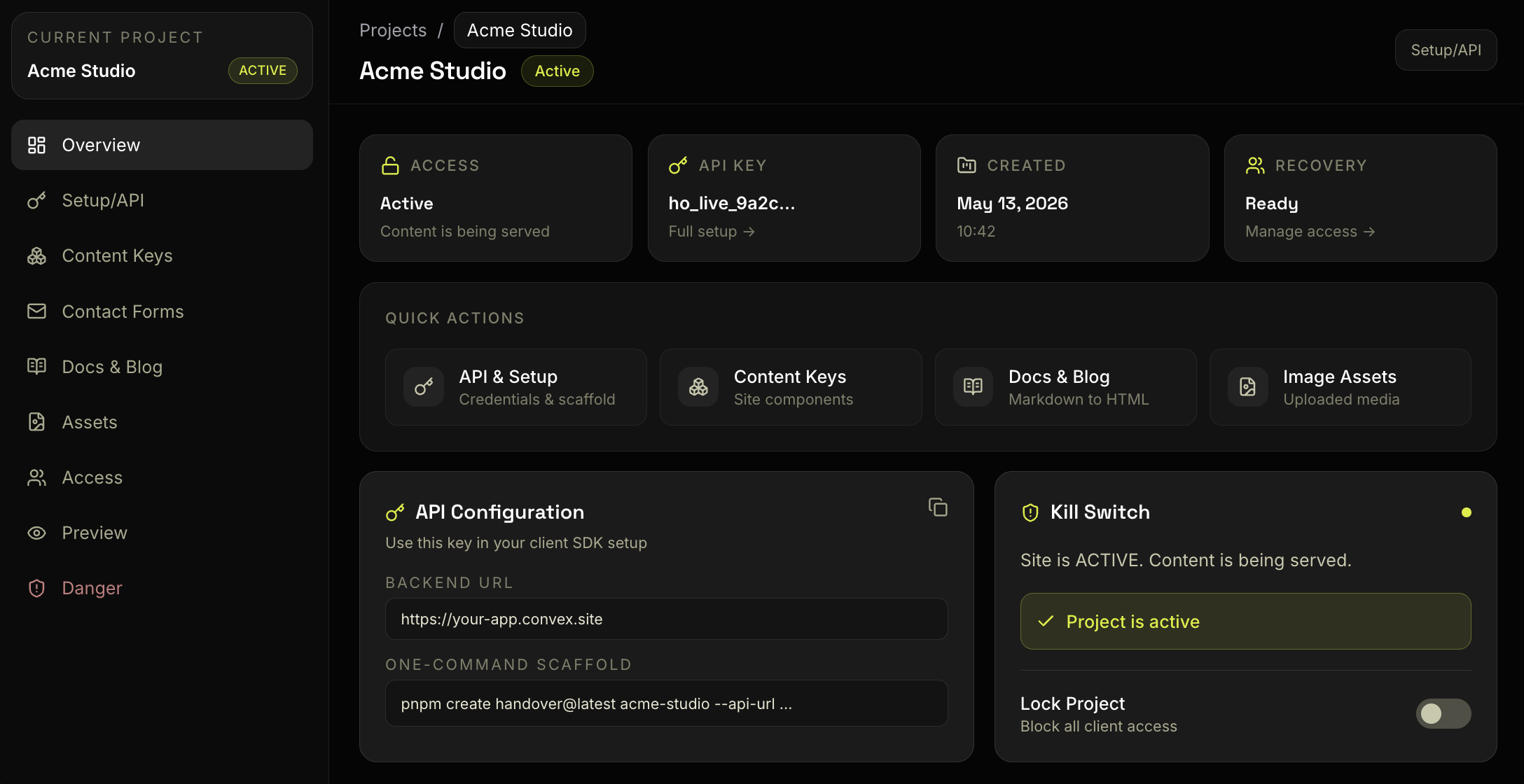Toggle the Lock Project switch
Image resolution: width=1524 pixels, height=784 pixels.
[1443, 713]
